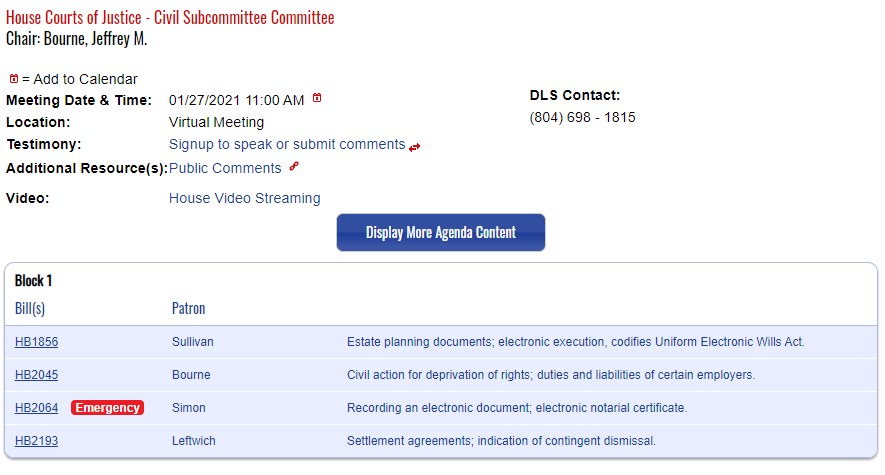Image resolution: width=885 pixels, height=475 pixels.
Task: Open bill HB1856
Action: [x=36, y=342]
